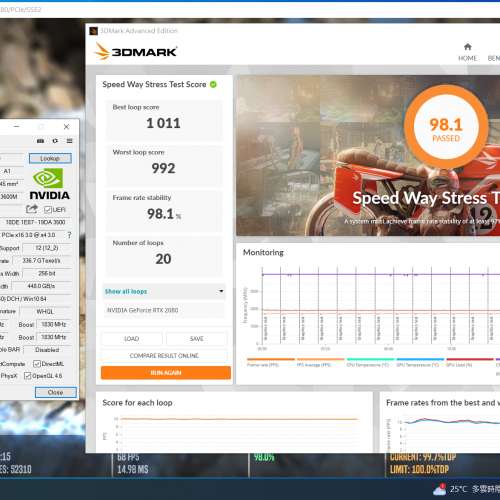Screen dimensions: 500x500
Task: Click the DirectX support 12 (12_2) field
Action: click(x=47, y=248)
